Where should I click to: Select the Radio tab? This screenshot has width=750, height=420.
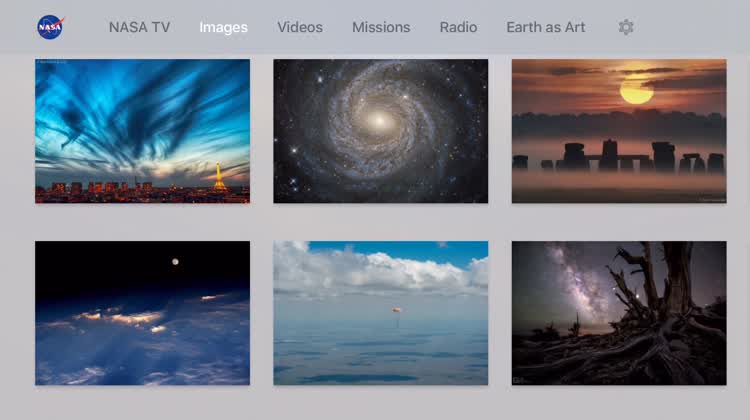(x=458, y=27)
